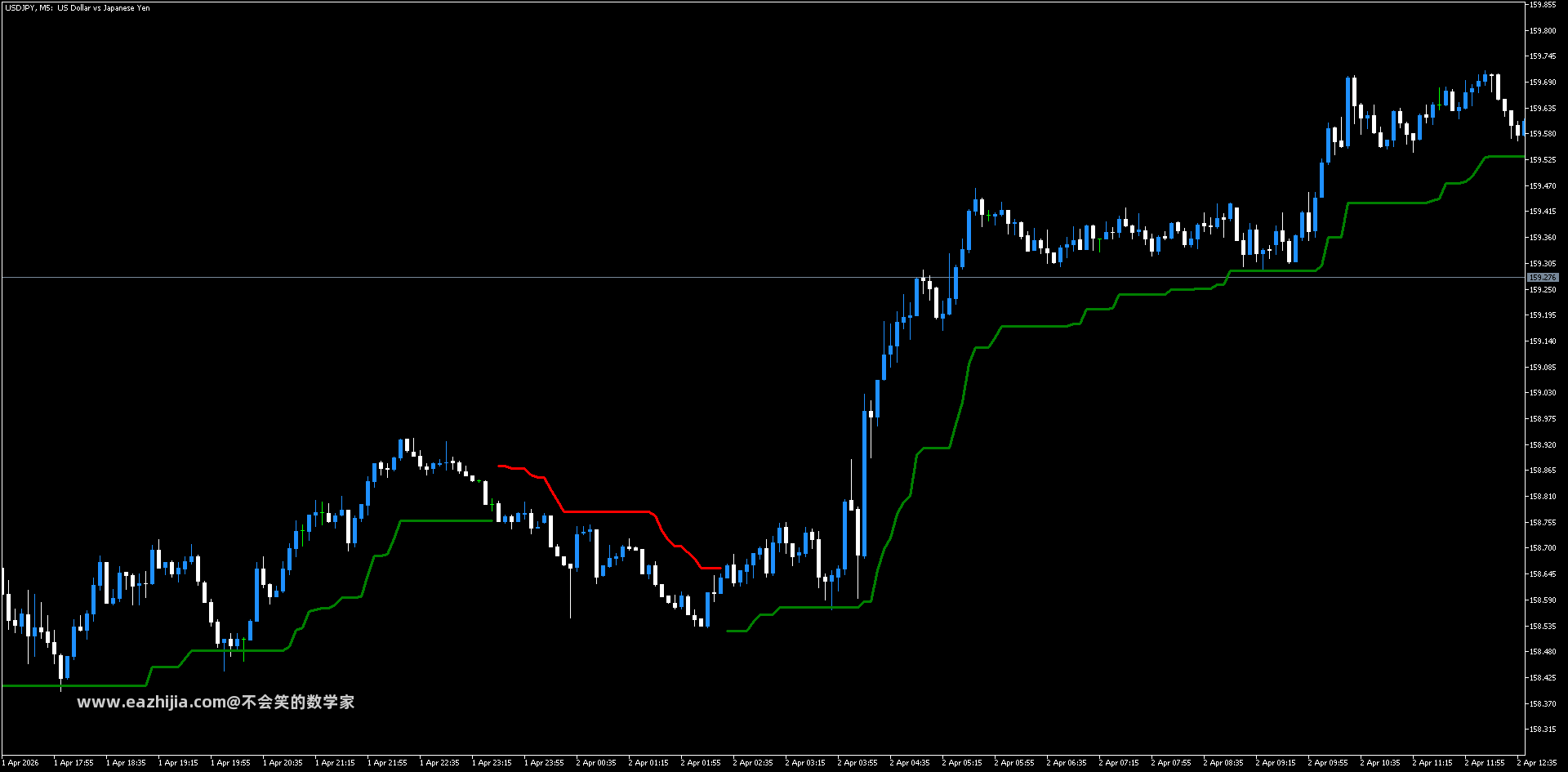The image size is (1568, 772).
Task: Click the USDJPY, M5 chart title text
Action: (77, 8)
